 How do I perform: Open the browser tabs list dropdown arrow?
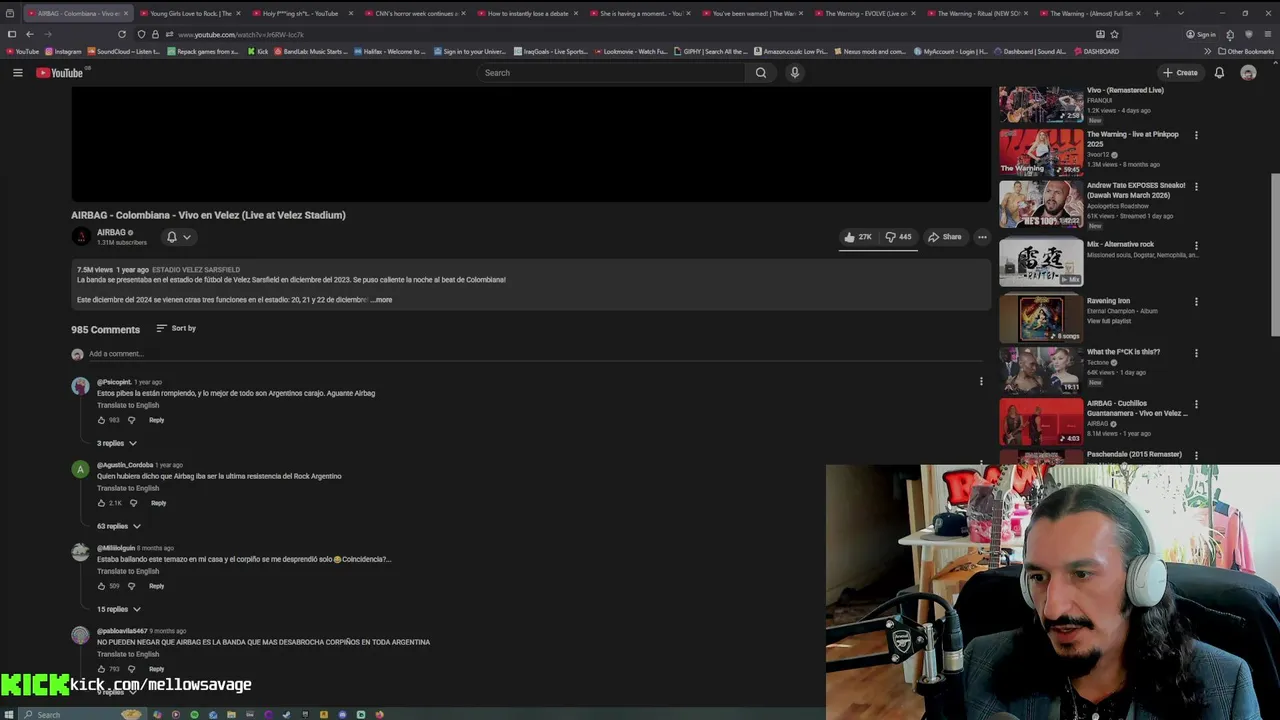(x=1181, y=13)
